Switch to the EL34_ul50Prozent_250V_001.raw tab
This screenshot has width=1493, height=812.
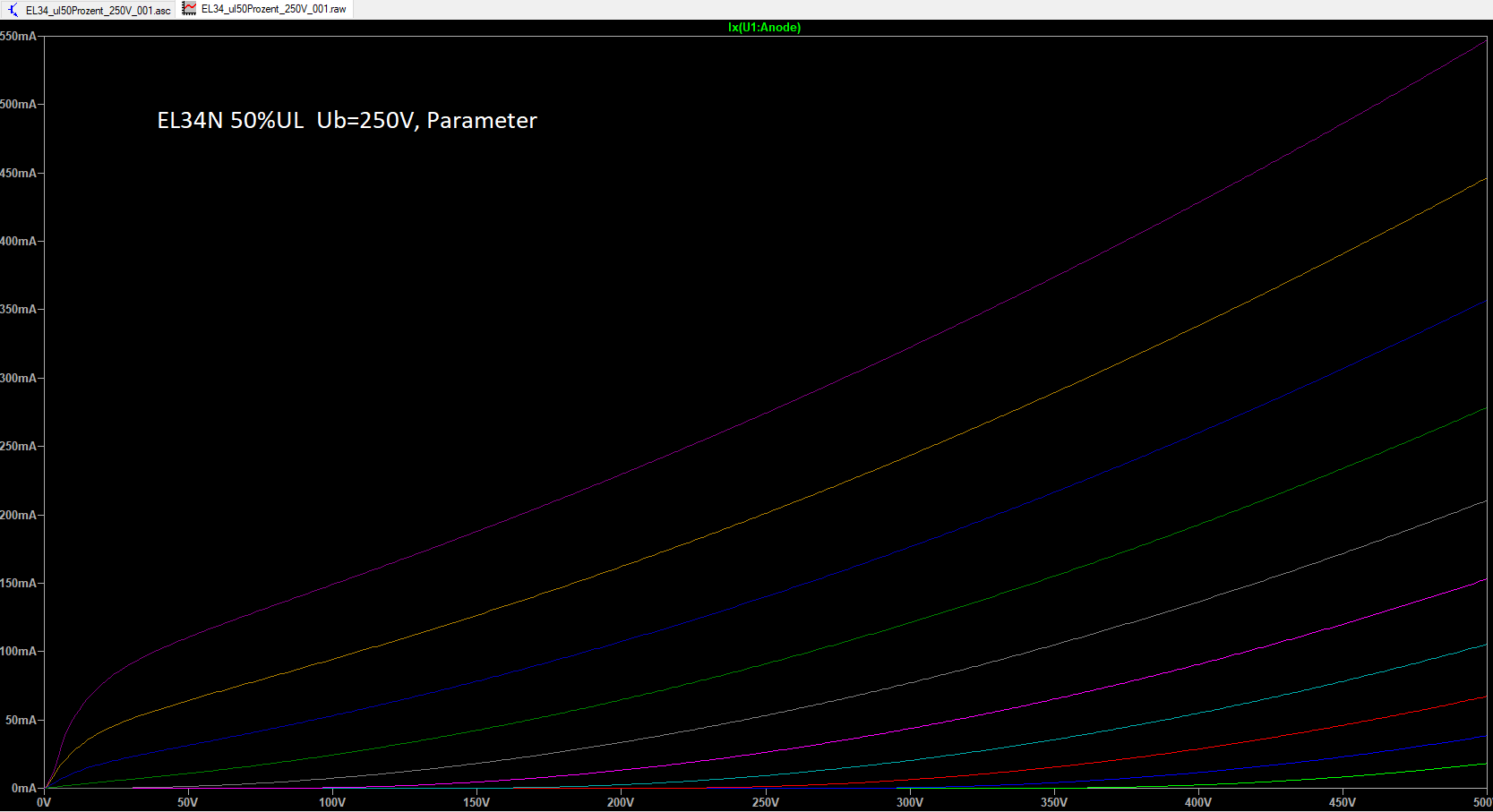click(265, 9)
